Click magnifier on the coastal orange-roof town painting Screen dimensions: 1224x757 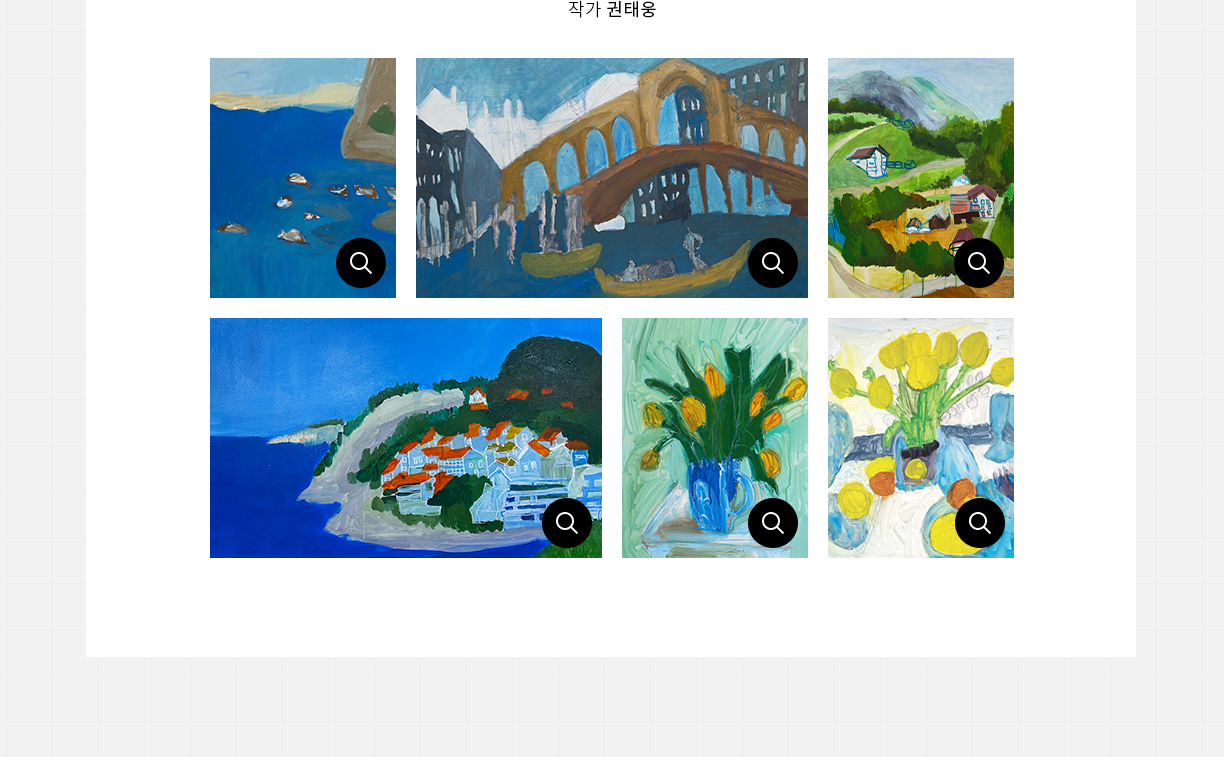[567, 523]
